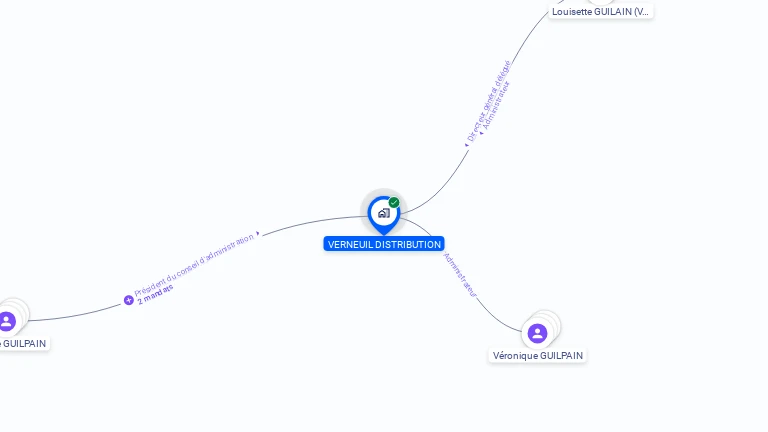Image resolution: width=768 pixels, height=432 pixels.
Task: Click the partially visible GUILPAIN label at left
Action: point(24,344)
